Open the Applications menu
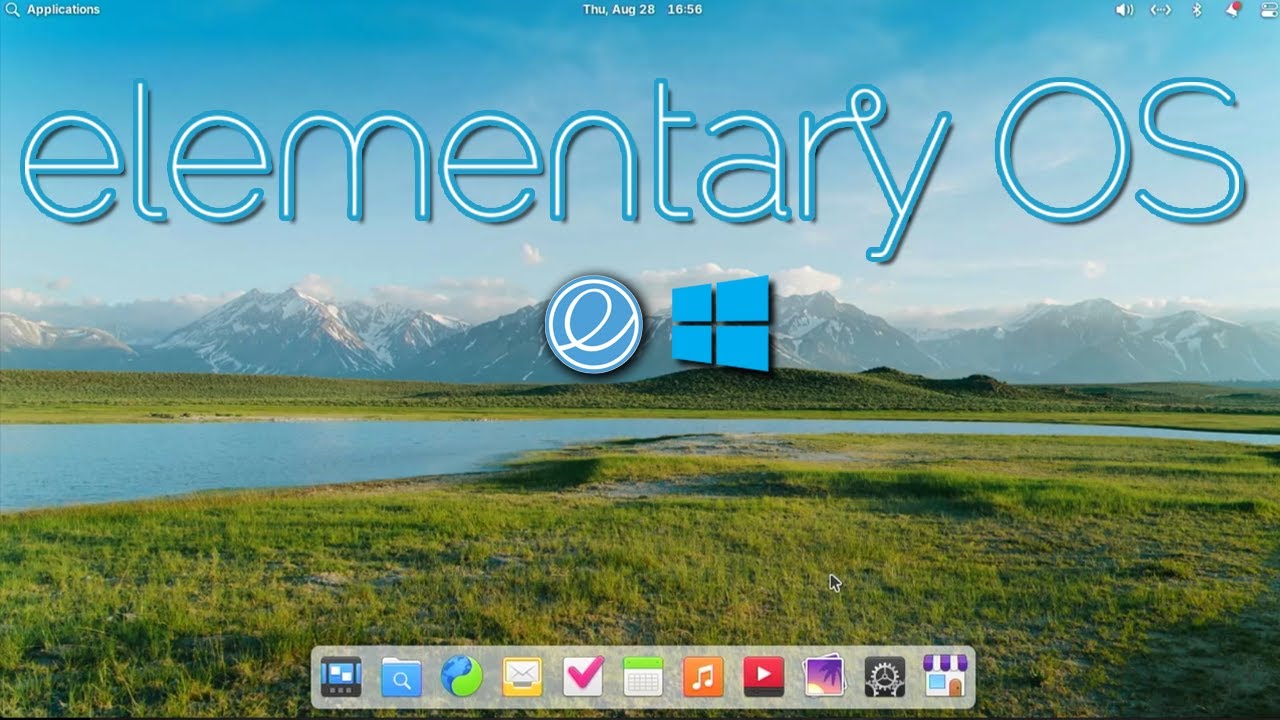 53,9
